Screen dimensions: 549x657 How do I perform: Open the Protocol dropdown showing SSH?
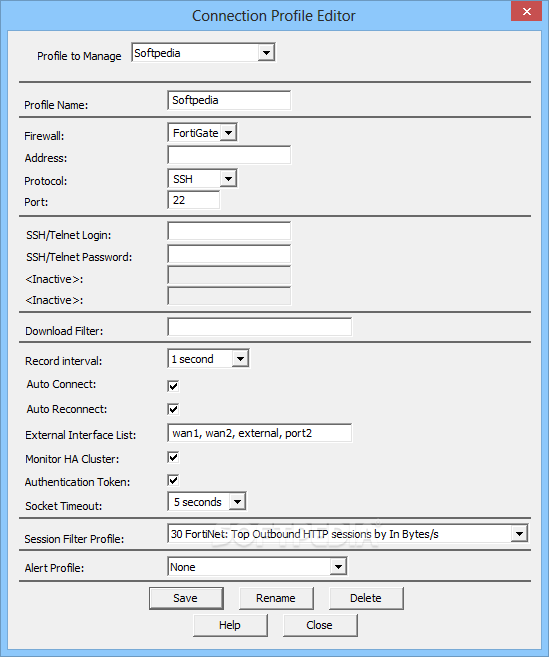point(202,178)
